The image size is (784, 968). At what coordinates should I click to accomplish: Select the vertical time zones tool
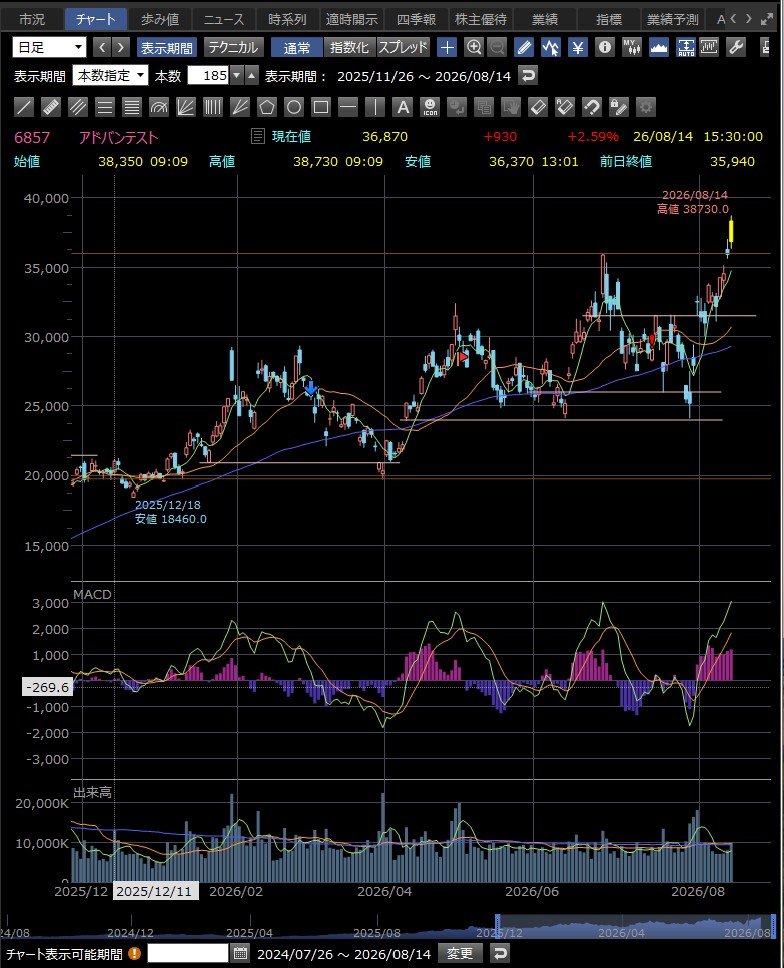coord(212,107)
